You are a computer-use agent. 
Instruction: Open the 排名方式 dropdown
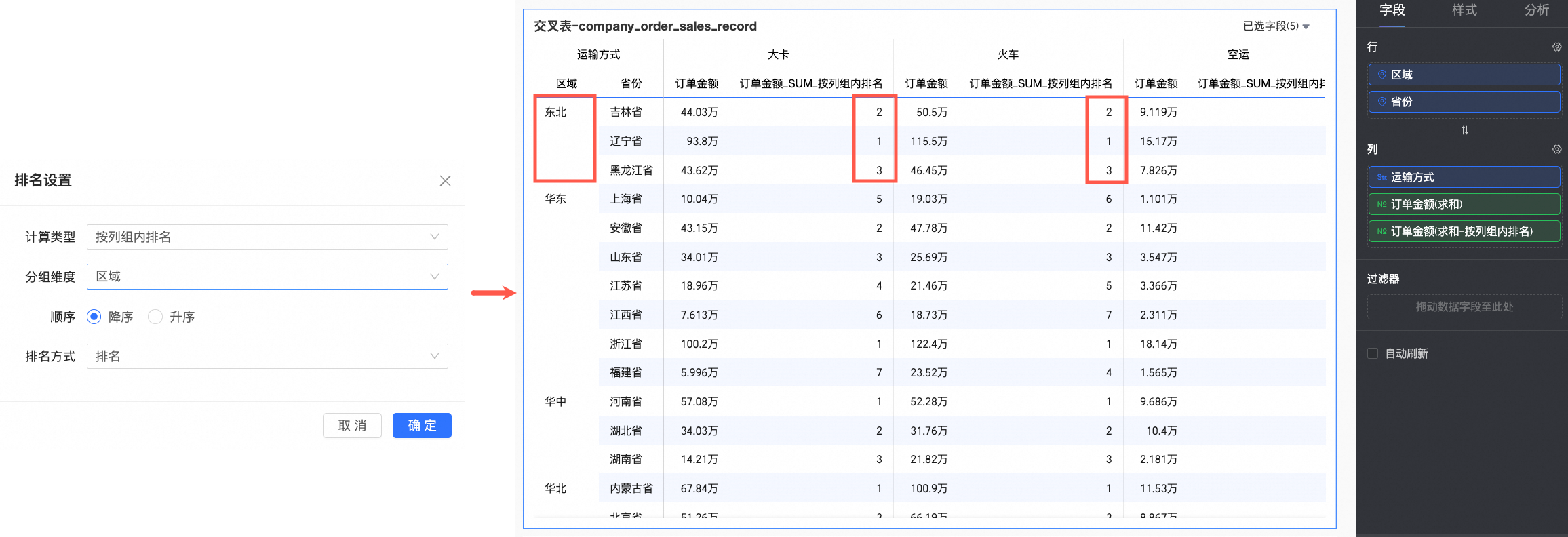(x=267, y=357)
